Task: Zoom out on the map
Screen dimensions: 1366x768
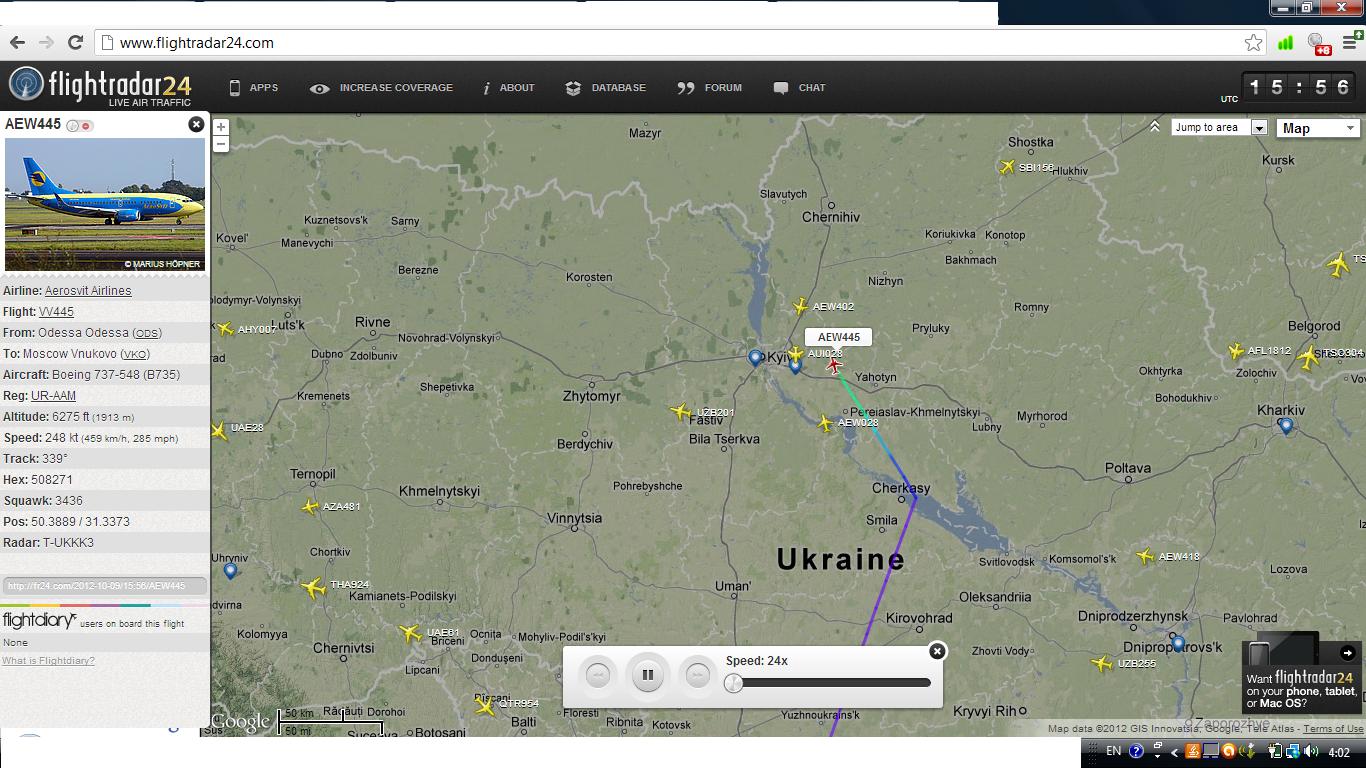Action: tap(221, 144)
